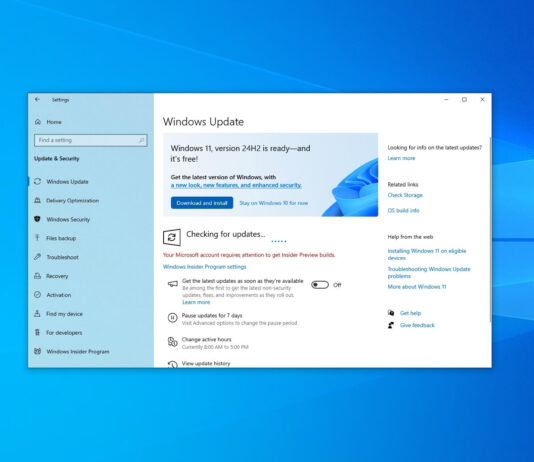Screen dimensions: 534x462
Task: Click the Files backup icon
Action: 37,238
